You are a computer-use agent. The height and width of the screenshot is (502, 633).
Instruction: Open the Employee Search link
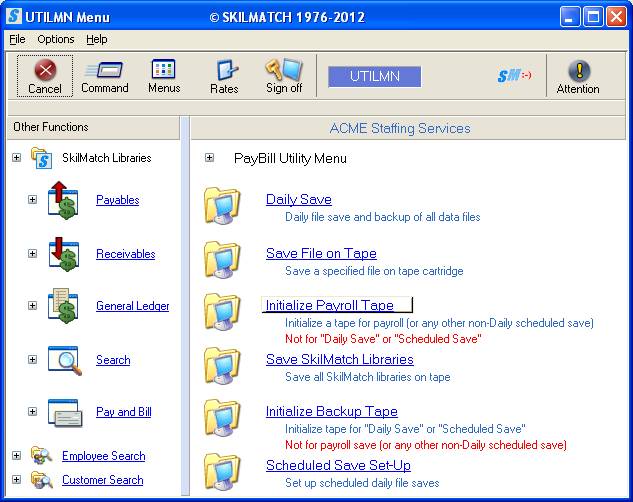103,456
